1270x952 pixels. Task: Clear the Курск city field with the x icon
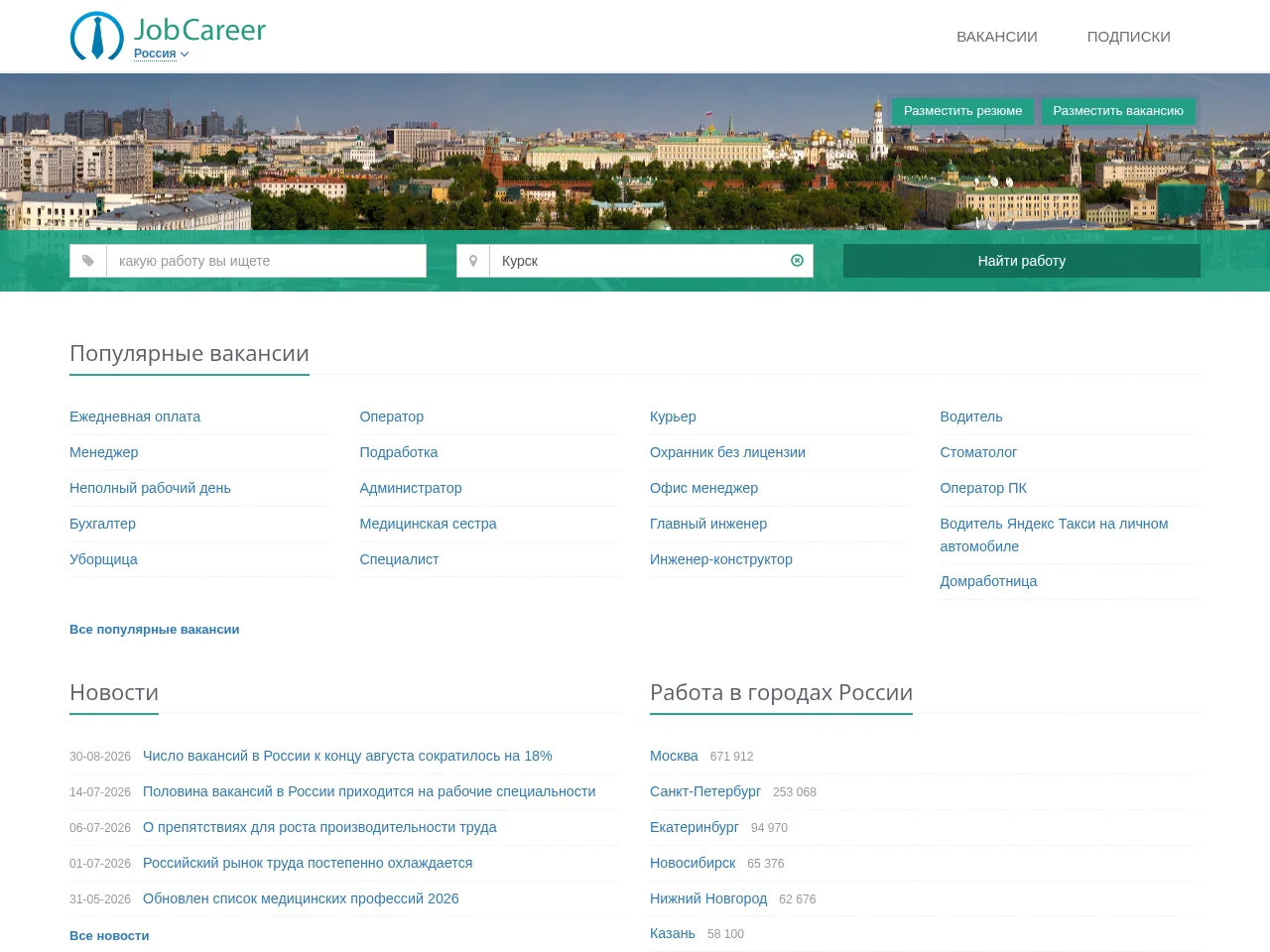tap(797, 261)
